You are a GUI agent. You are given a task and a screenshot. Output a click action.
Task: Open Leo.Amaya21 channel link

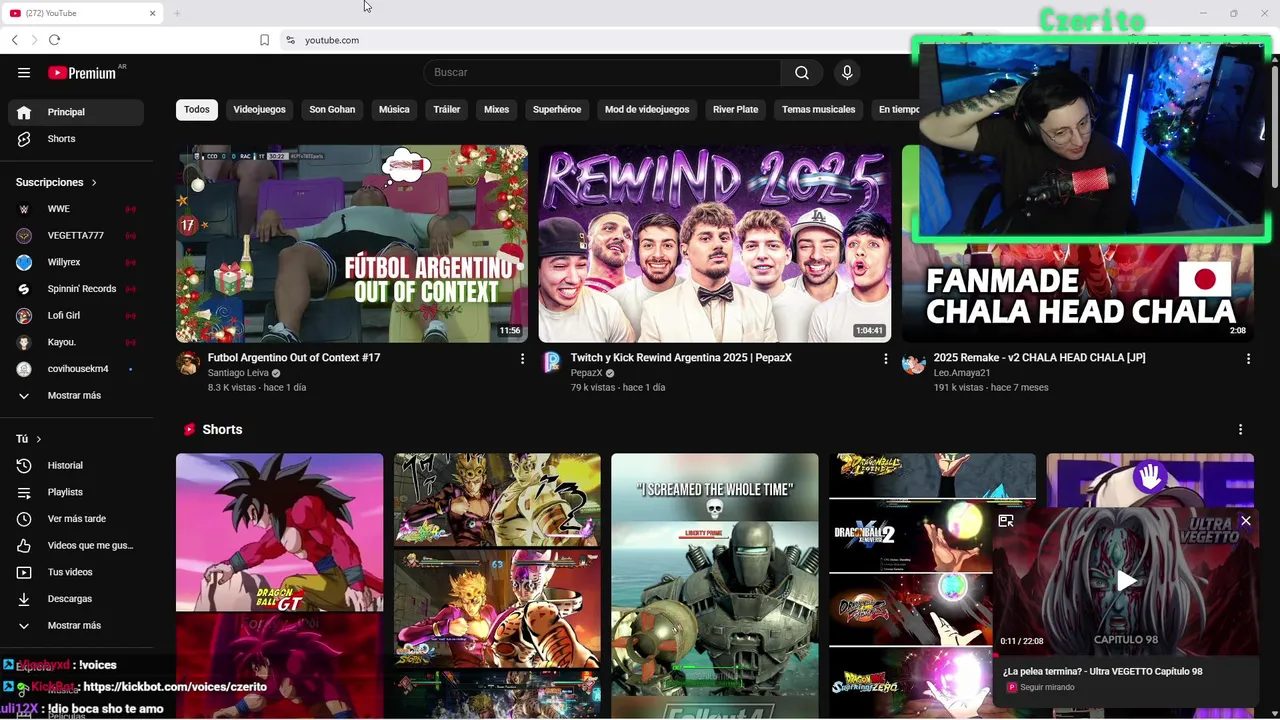coord(962,373)
